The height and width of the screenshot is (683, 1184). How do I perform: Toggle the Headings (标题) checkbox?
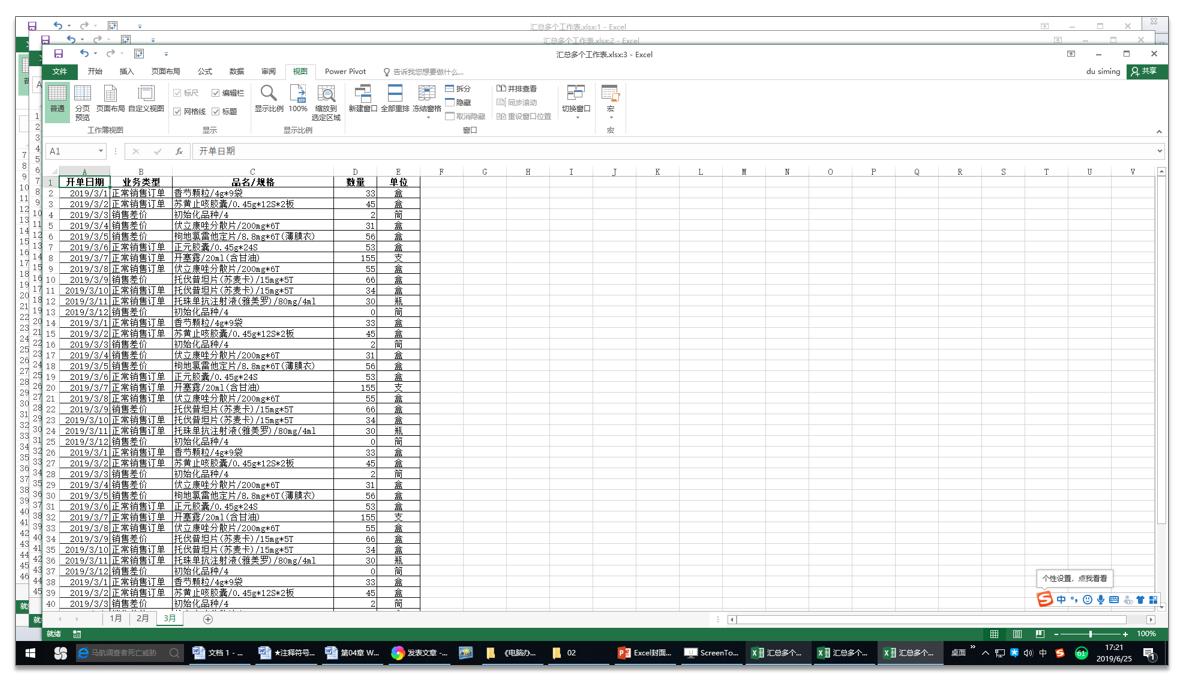click(216, 112)
